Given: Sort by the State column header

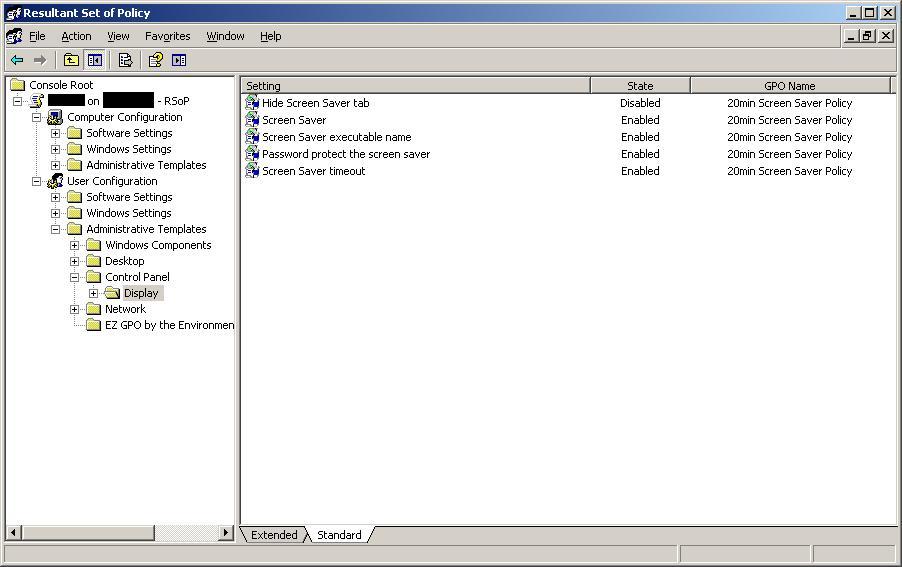Looking at the screenshot, I should pos(640,86).
